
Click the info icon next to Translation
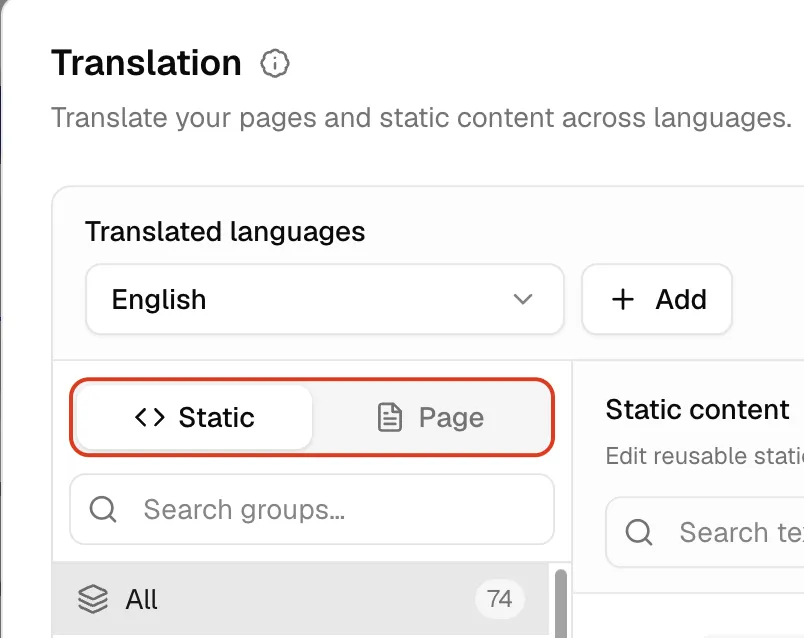(275, 64)
